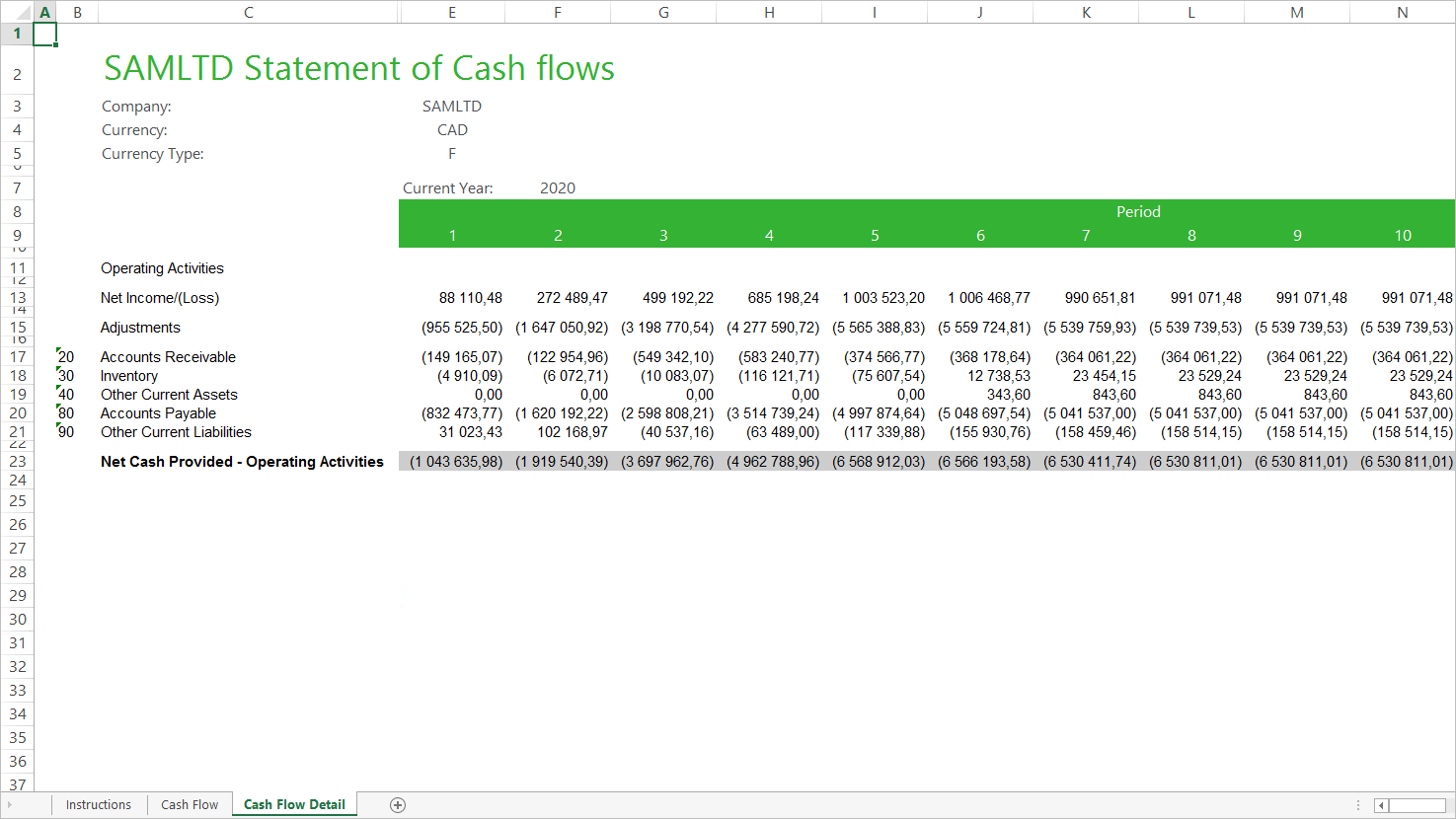Select account code 20 cell
Viewport: 1456px width, 819px height.
click(x=66, y=357)
